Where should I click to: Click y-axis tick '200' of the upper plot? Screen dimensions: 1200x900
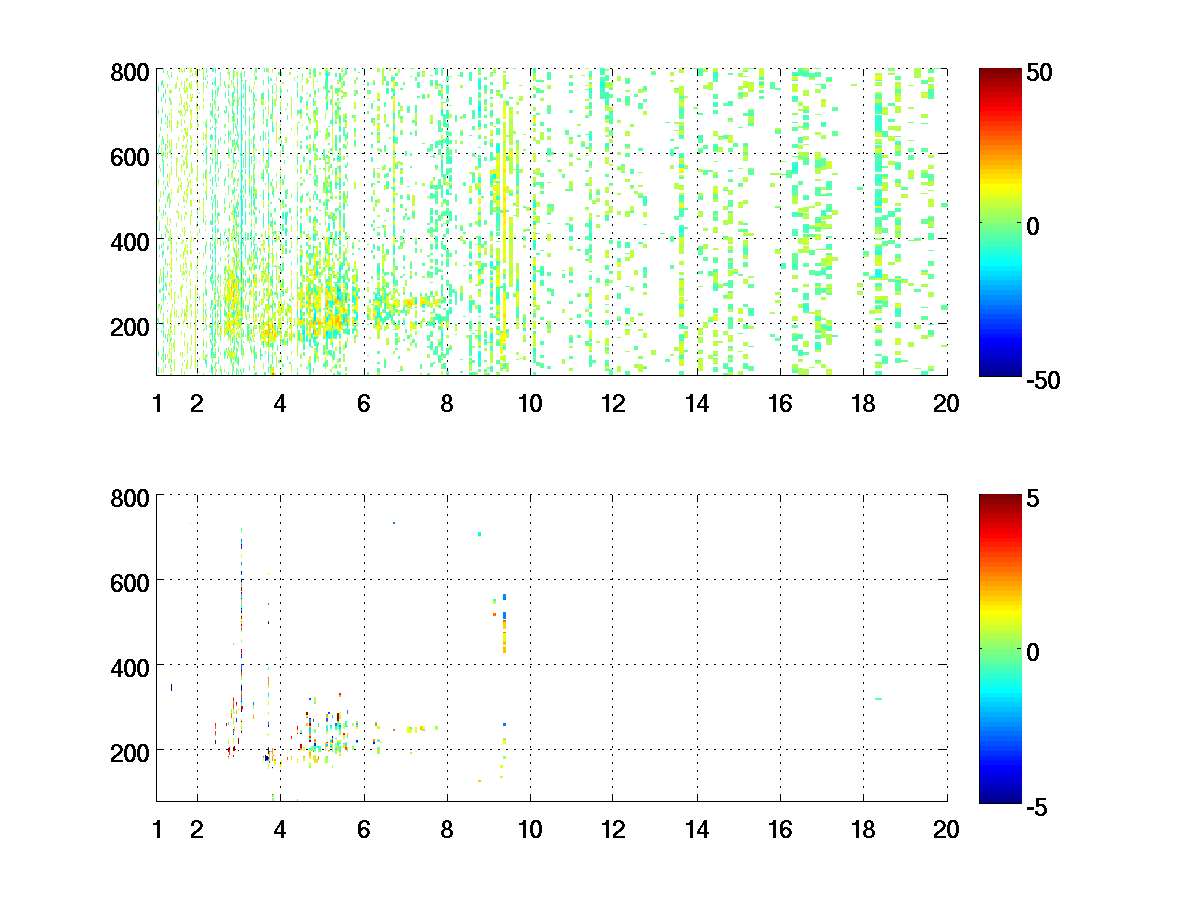point(129,326)
